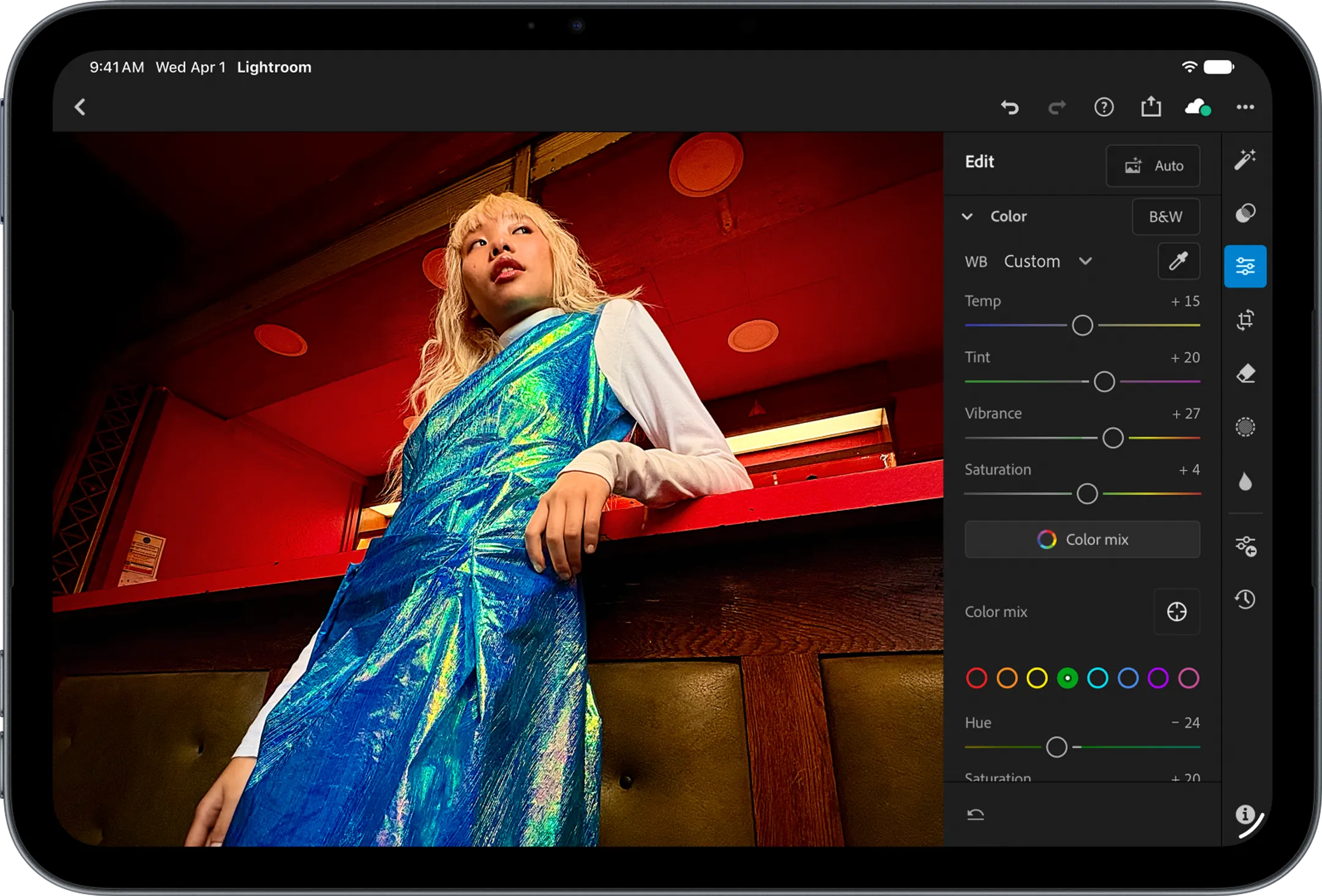Click the Color mix button
The height and width of the screenshot is (896, 1322).
tap(1082, 539)
